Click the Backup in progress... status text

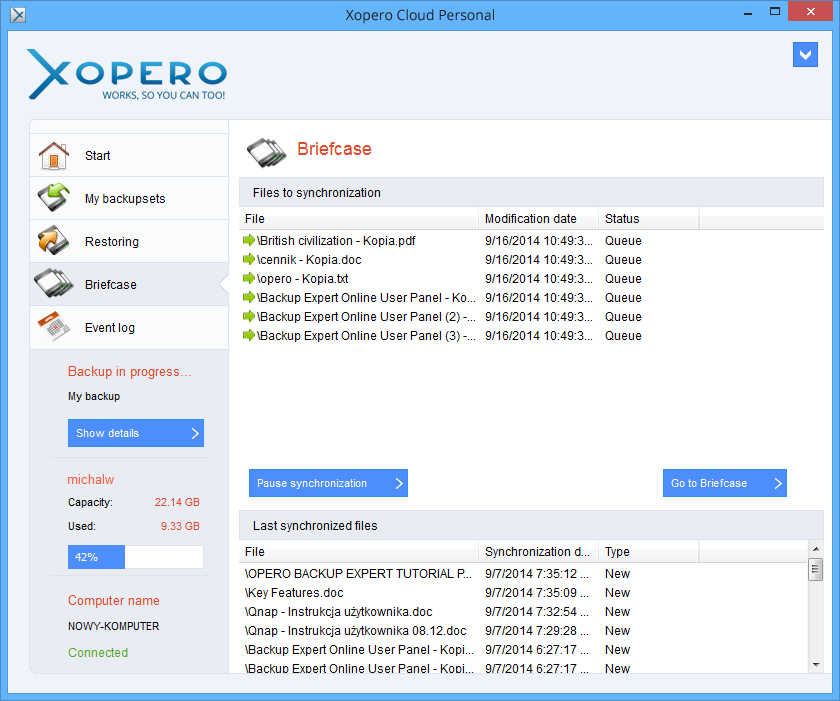(x=129, y=372)
